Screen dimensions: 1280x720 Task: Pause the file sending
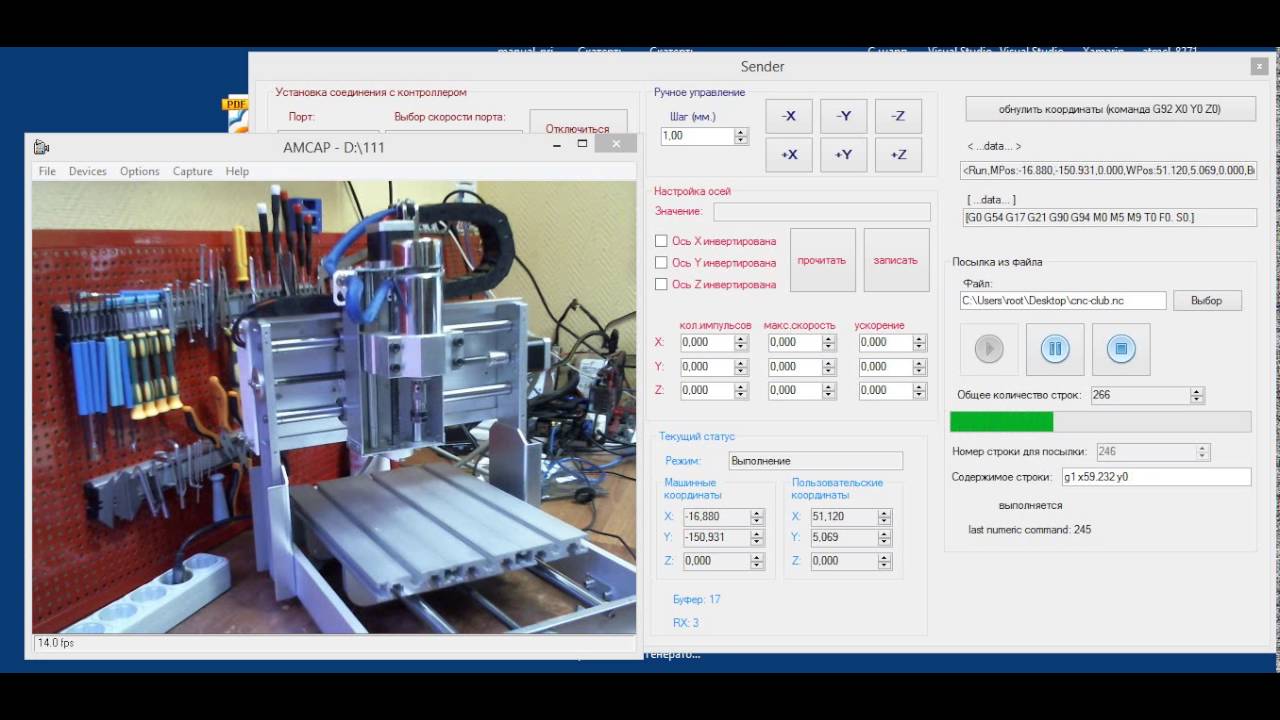1055,349
